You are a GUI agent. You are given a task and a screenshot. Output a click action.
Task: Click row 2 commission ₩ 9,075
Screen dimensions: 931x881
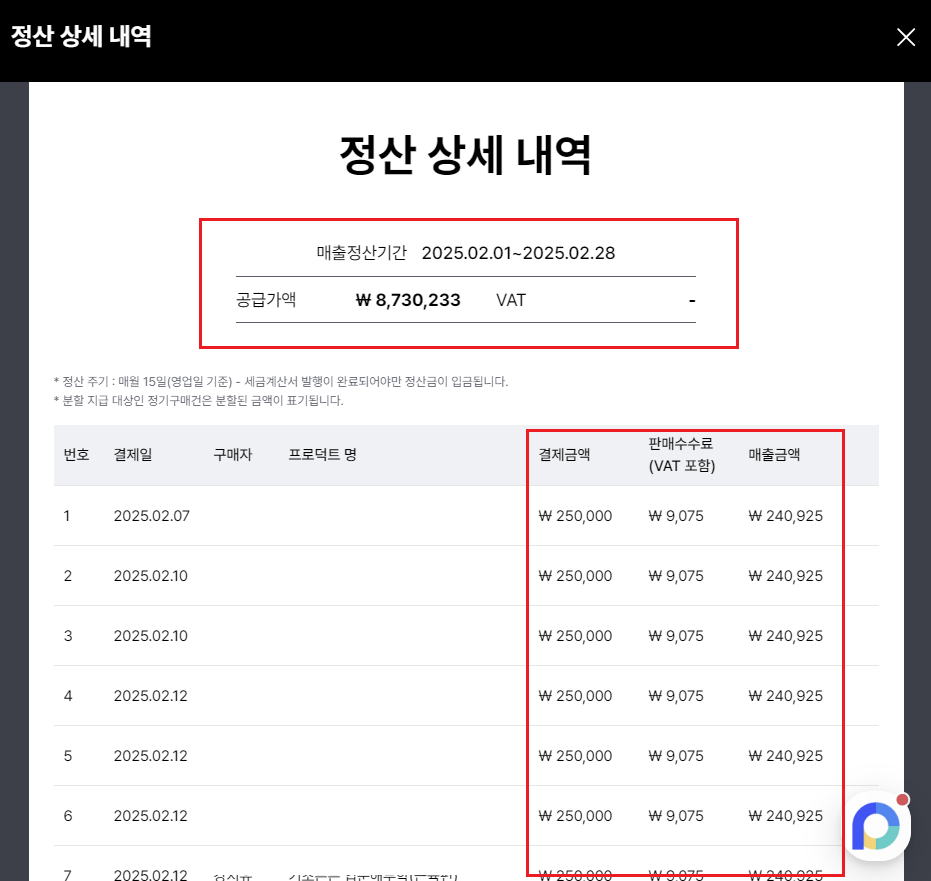tap(676, 576)
